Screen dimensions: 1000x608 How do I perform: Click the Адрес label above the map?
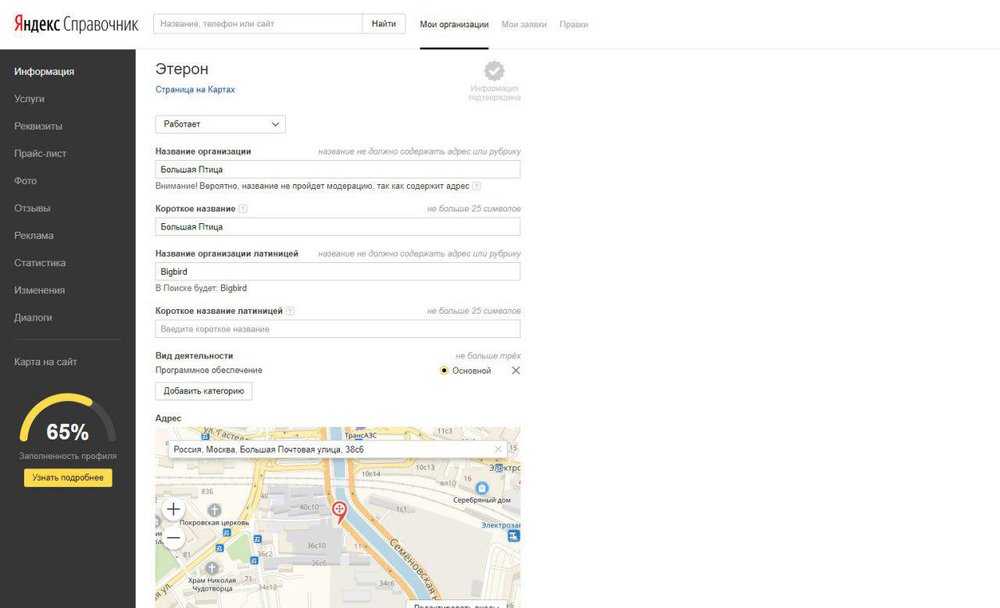168,418
